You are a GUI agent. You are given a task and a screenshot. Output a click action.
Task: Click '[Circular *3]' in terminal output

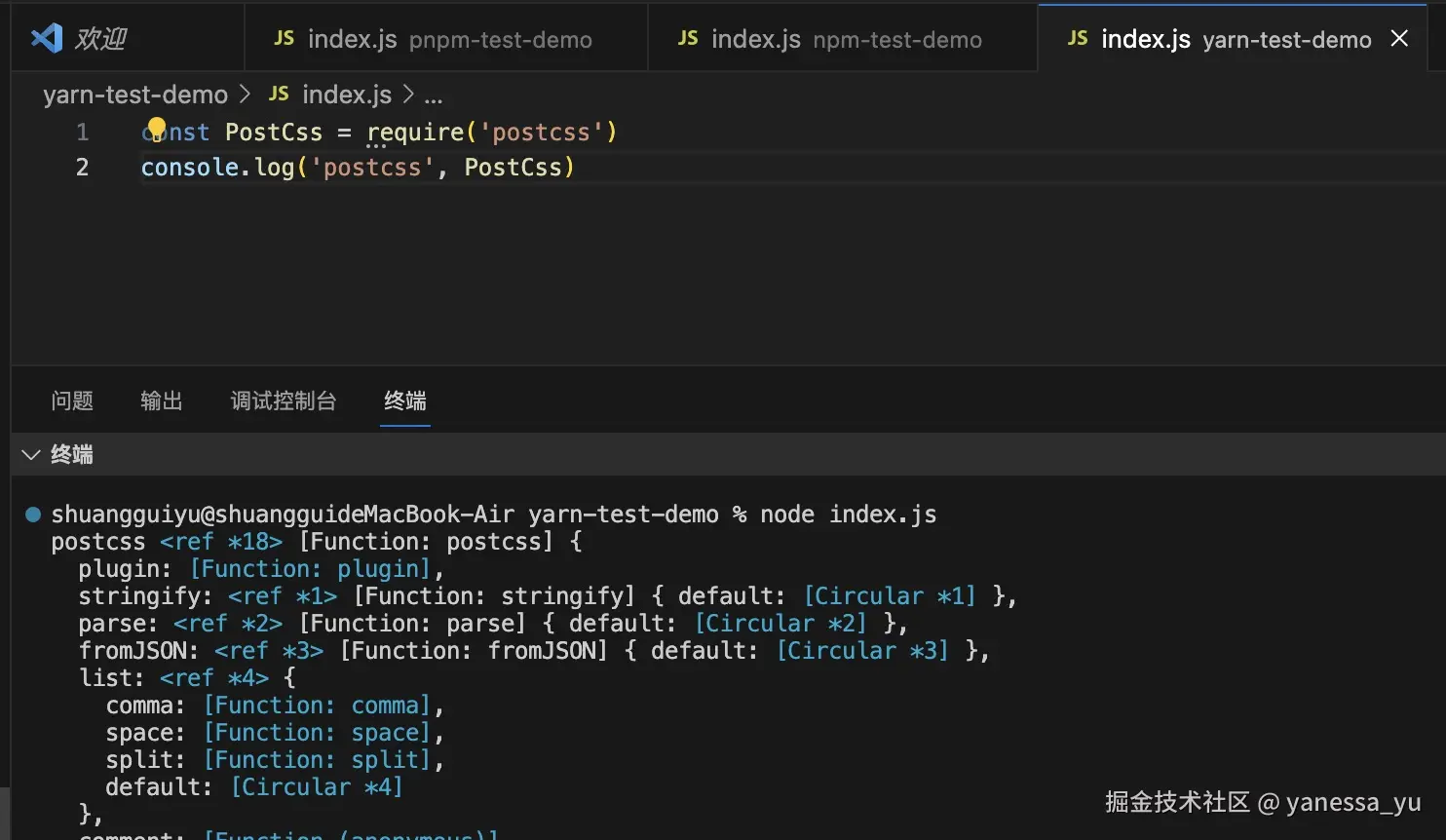(x=862, y=651)
